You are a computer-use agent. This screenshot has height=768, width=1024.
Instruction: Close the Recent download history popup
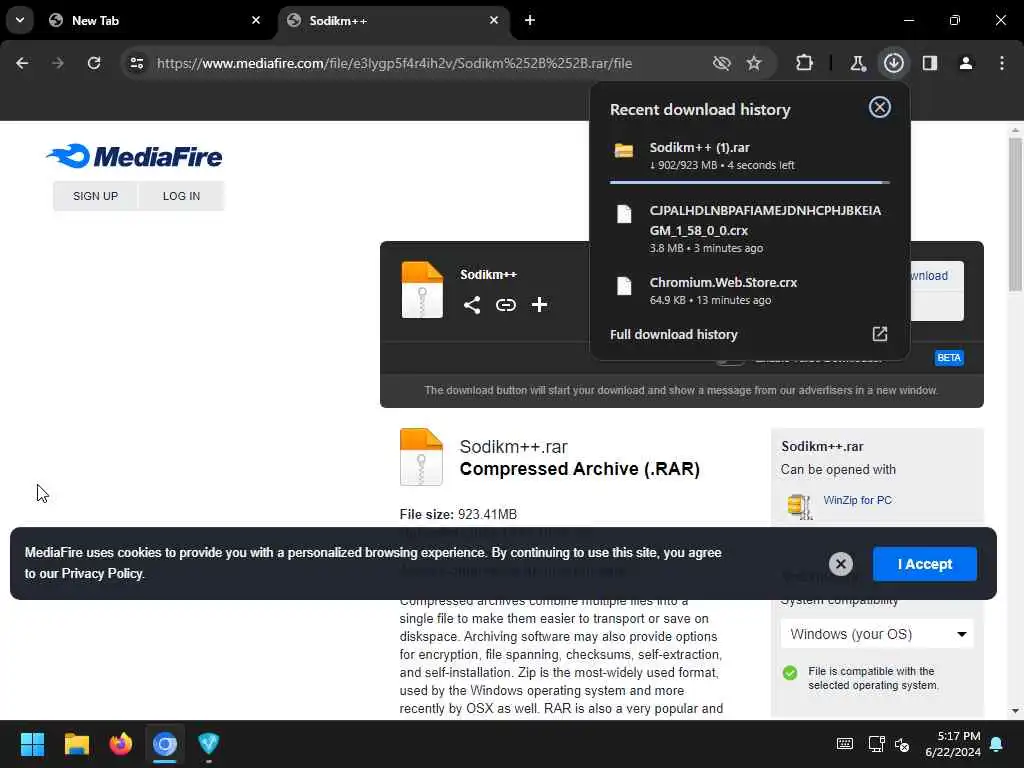[880, 107]
